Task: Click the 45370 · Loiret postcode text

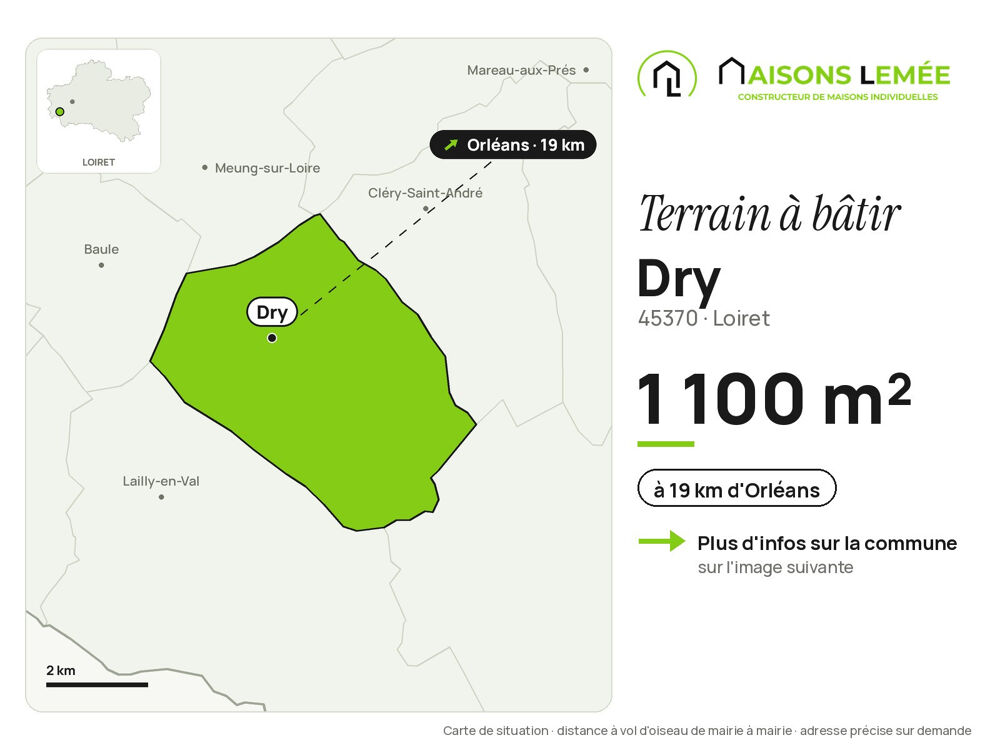Action: [x=703, y=318]
